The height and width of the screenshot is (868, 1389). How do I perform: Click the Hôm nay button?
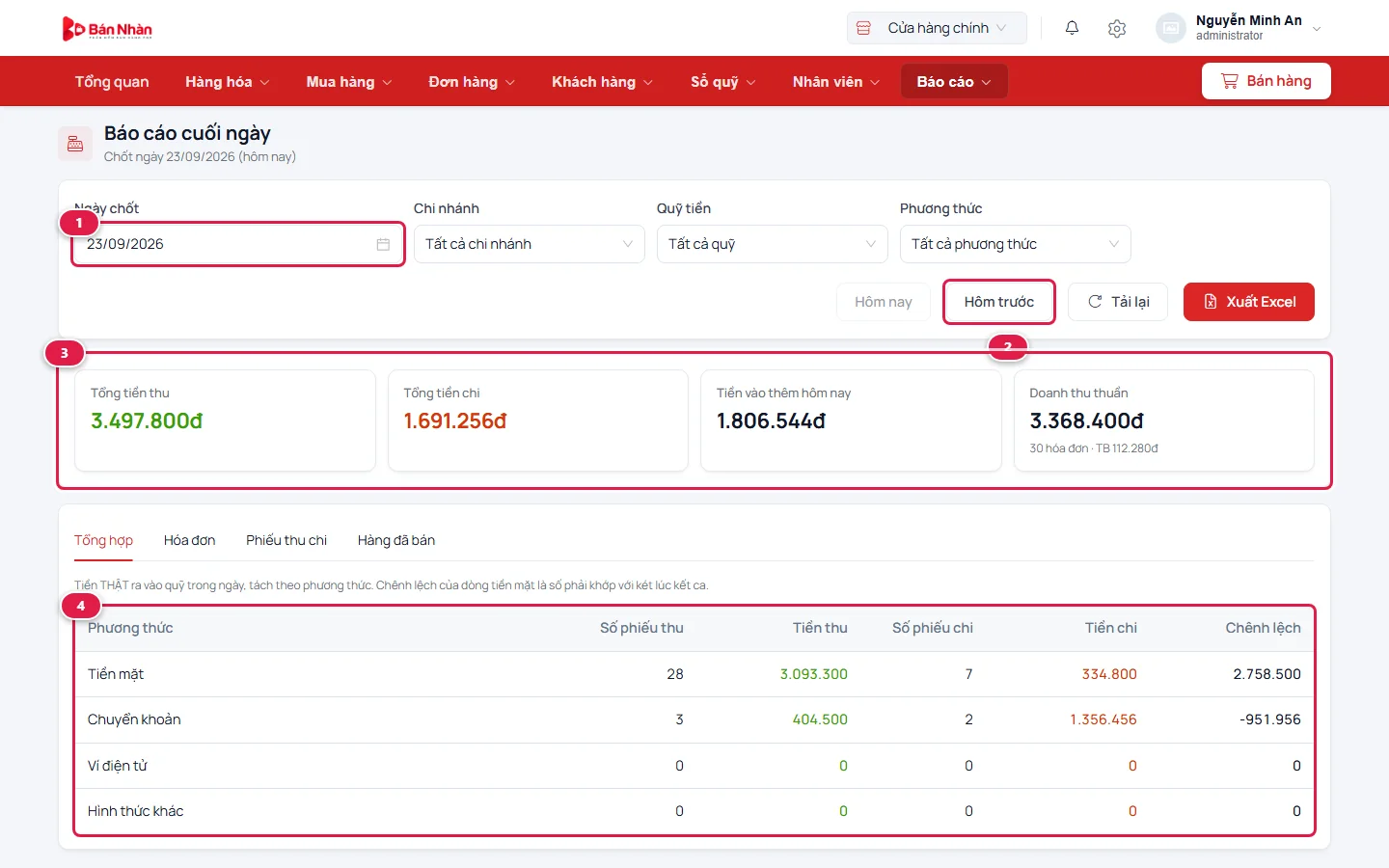click(884, 302)
